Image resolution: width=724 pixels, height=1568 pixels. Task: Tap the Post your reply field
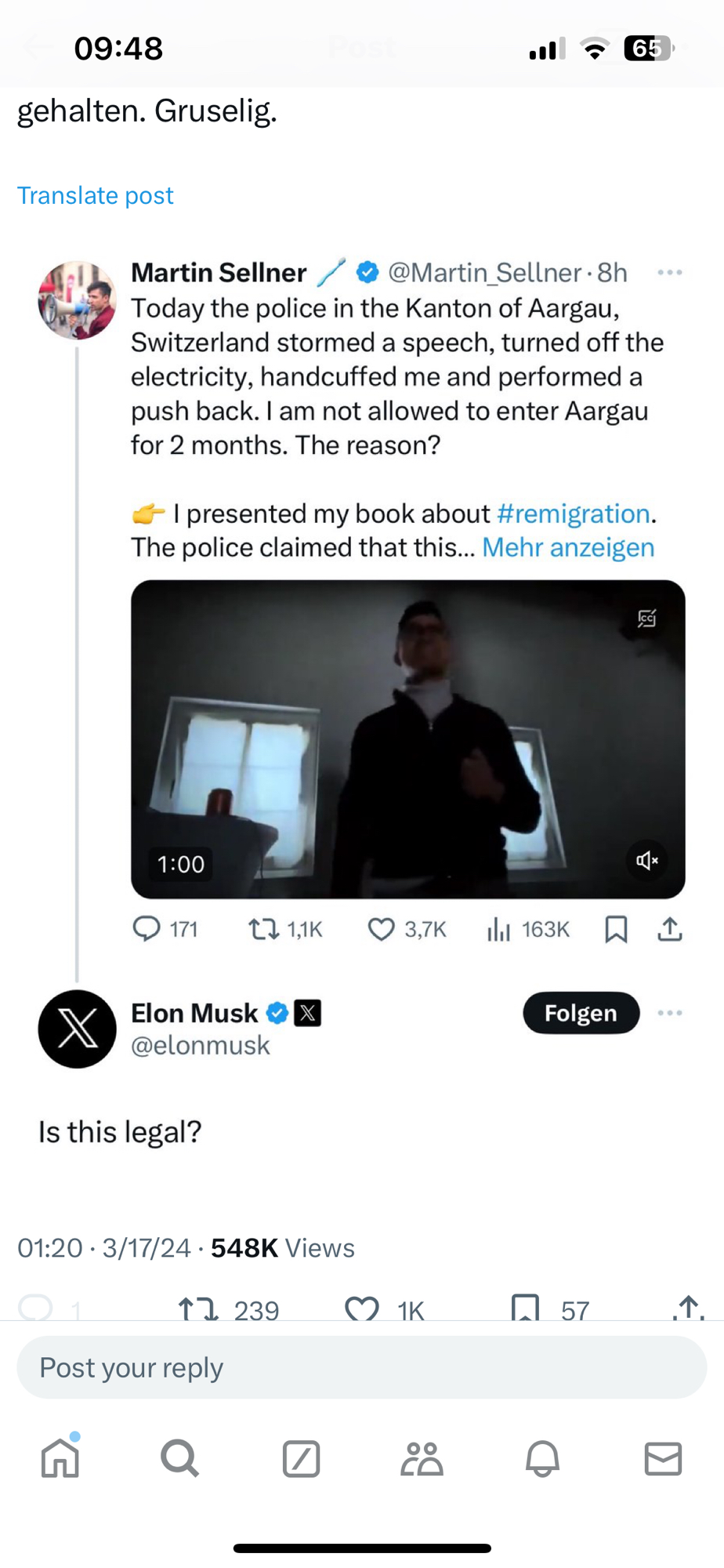[362, 1368]
